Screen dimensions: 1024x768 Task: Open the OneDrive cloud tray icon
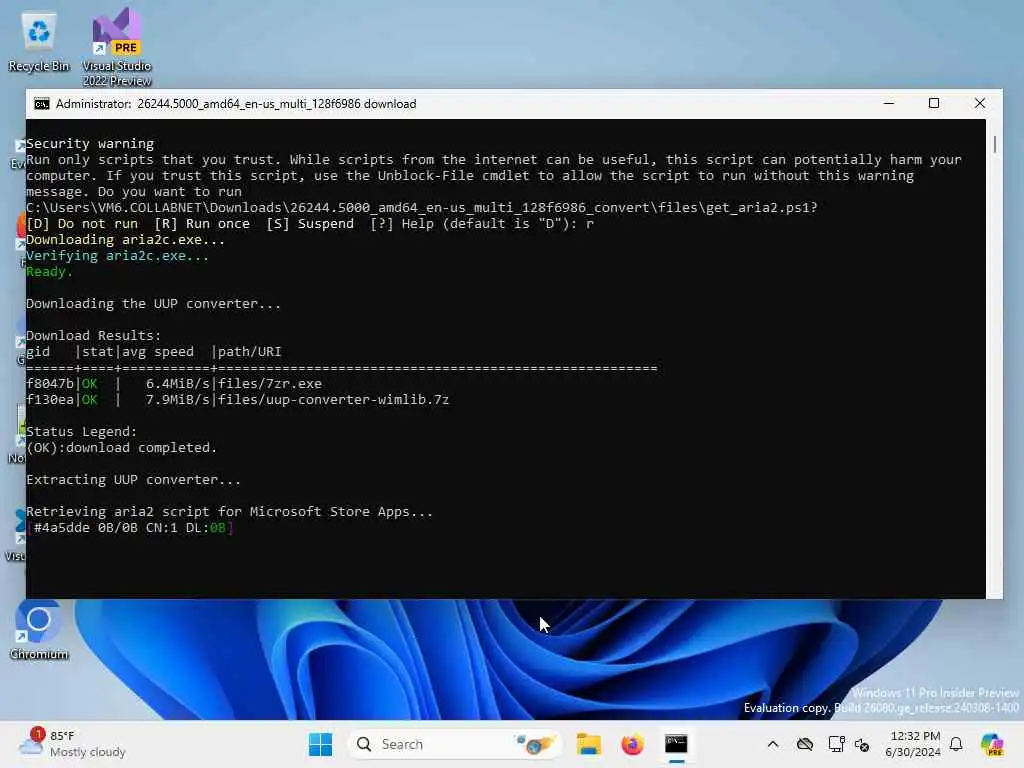[x=805, y=744]
